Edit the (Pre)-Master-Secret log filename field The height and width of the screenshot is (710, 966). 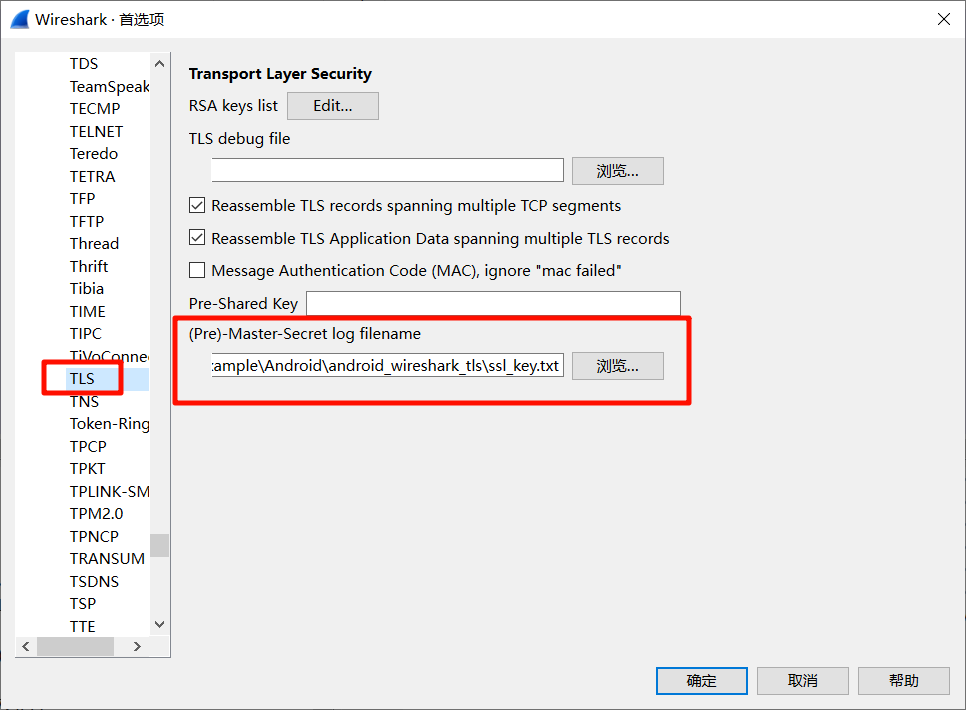pos(388,365)
